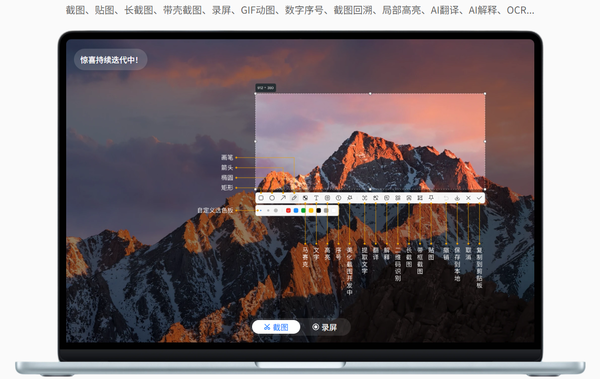Choose the red color swatch
600x379 pixels.
288,210
